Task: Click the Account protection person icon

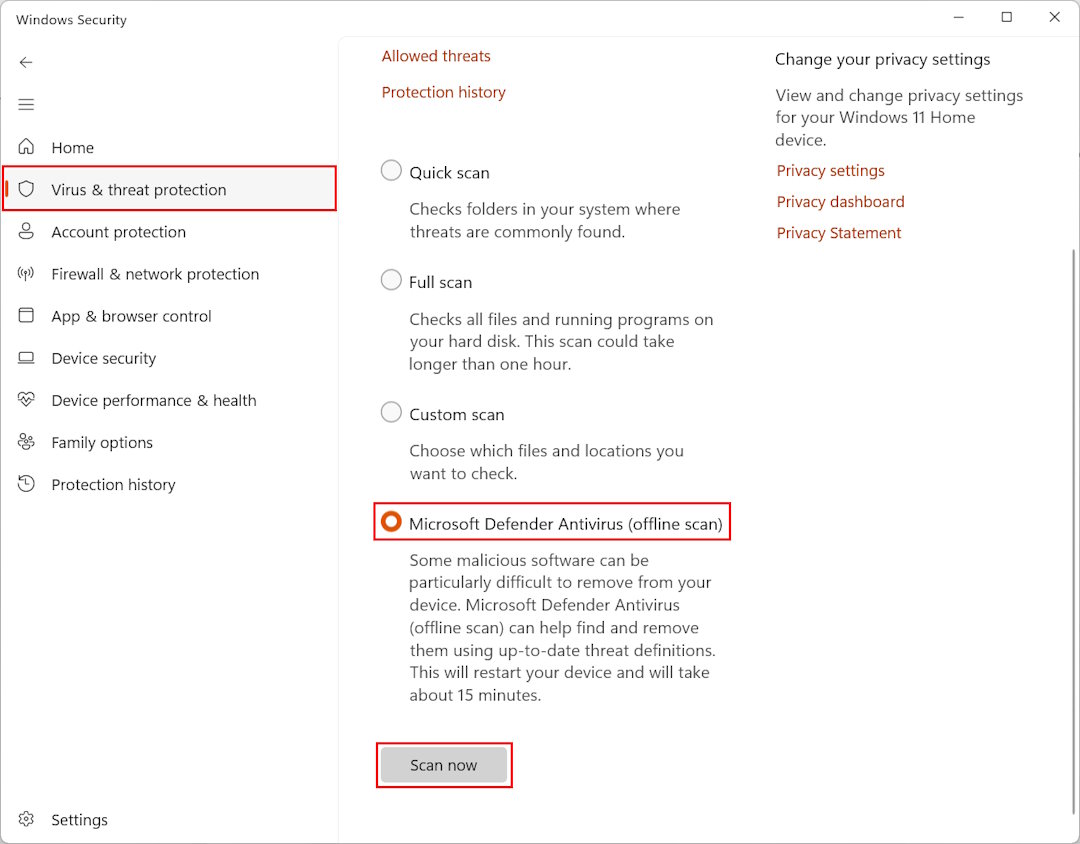Action: (x=27, y=231)
